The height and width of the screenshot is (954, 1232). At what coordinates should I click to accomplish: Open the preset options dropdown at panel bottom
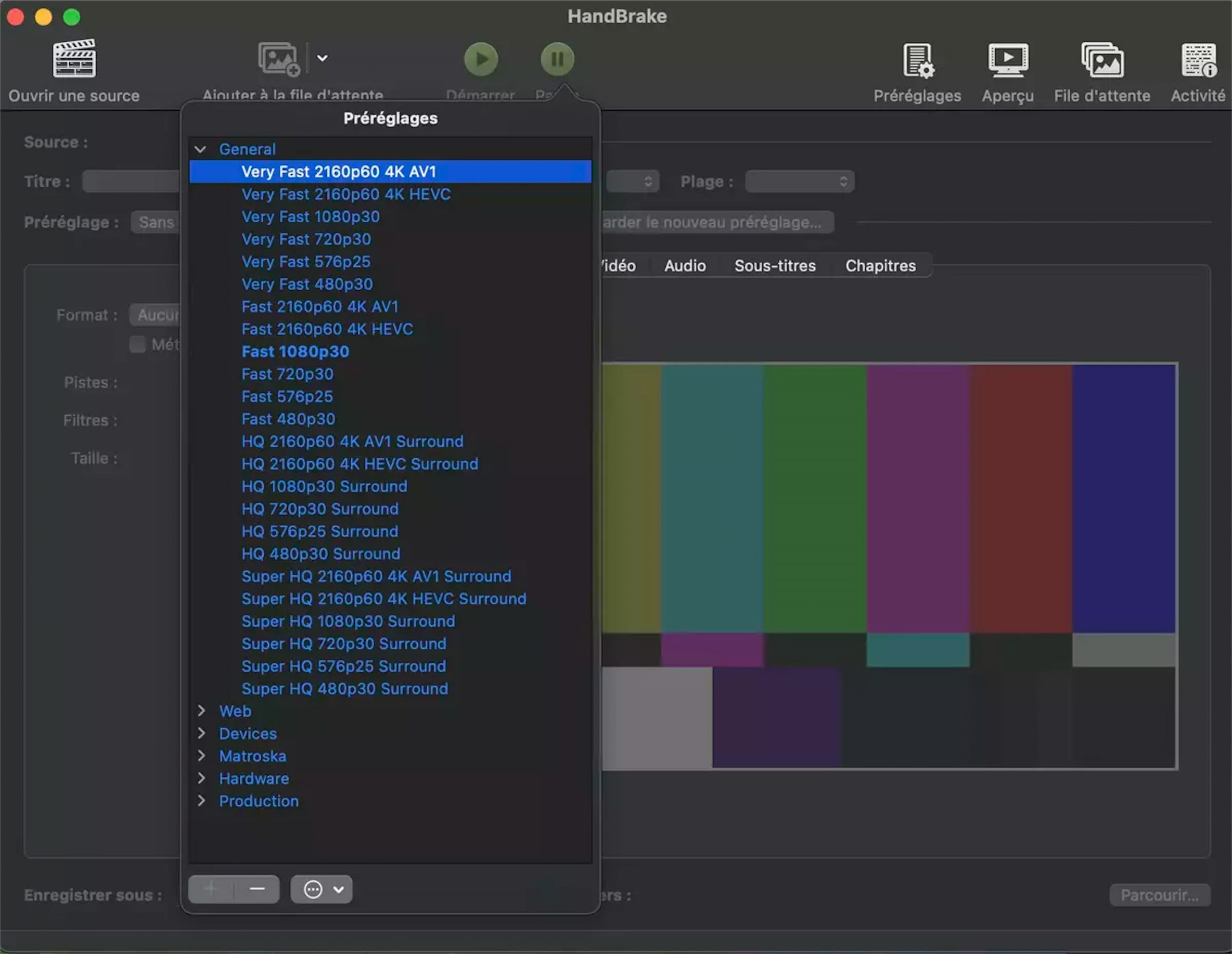tap(321, 889)
